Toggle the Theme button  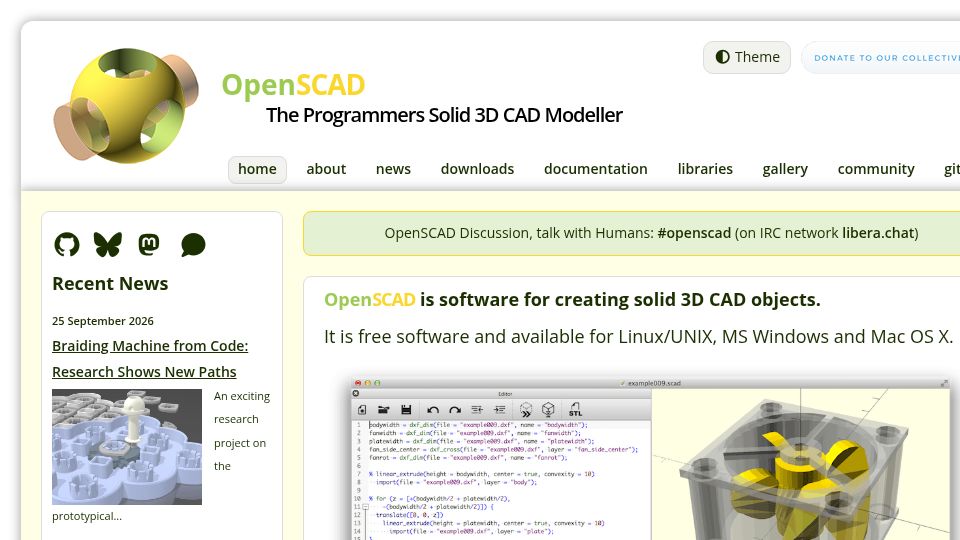[747, 57]
